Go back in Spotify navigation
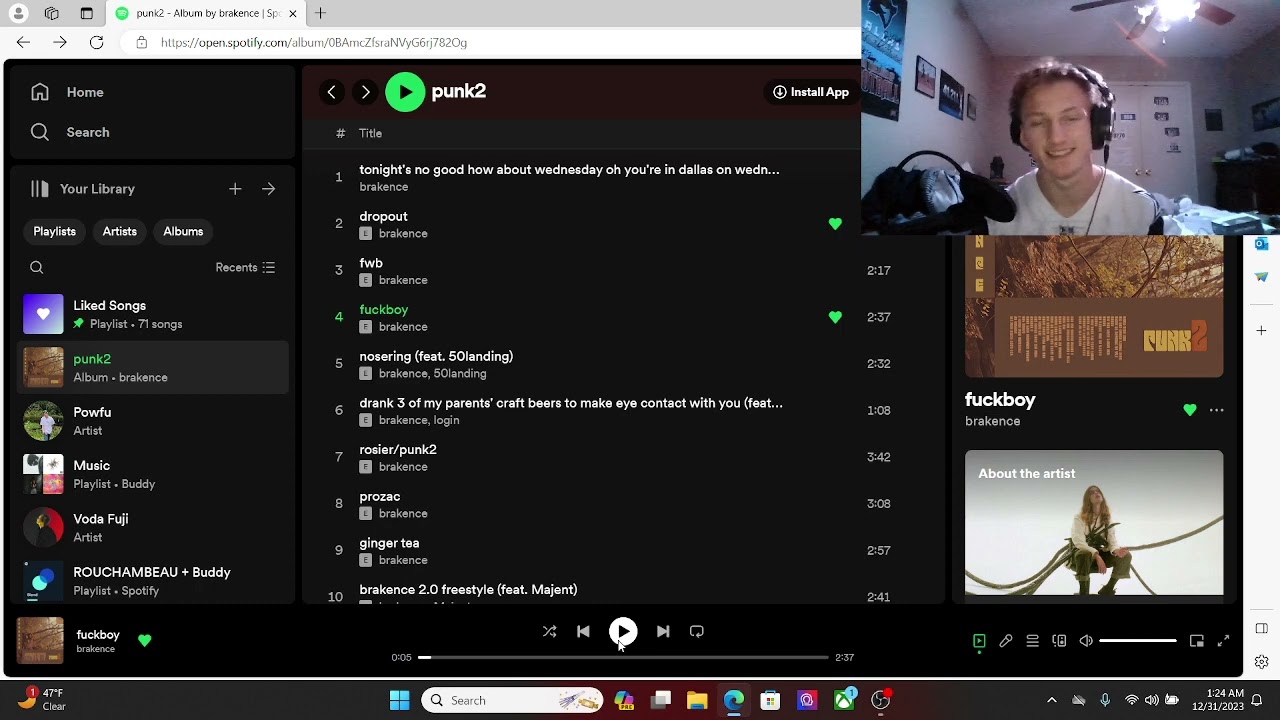 click(331, 92)
